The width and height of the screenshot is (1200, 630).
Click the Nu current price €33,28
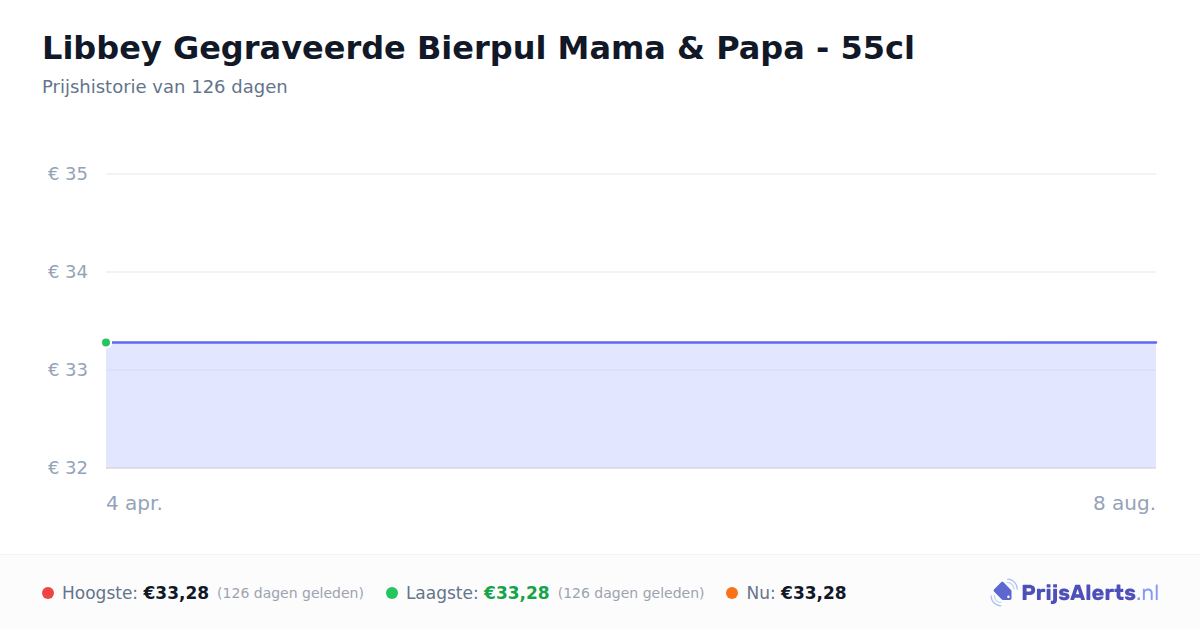[813, 593]
